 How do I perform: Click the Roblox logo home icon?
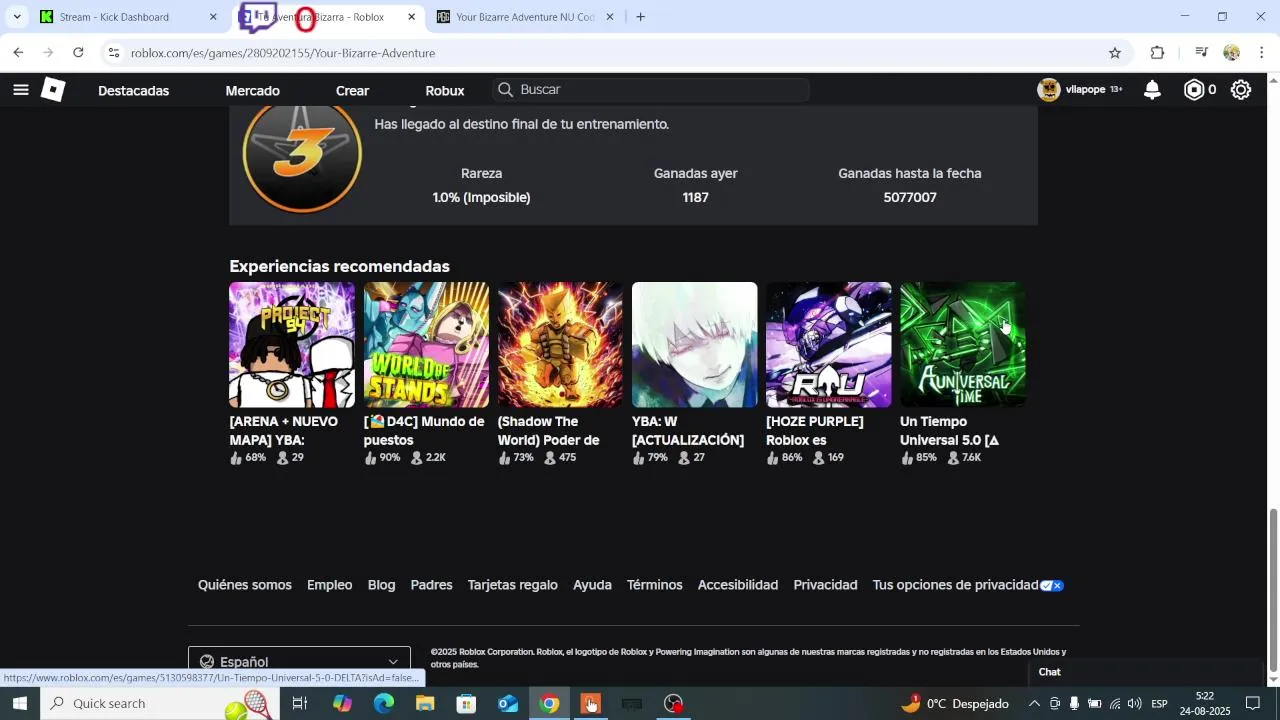[x=53, y=90]
